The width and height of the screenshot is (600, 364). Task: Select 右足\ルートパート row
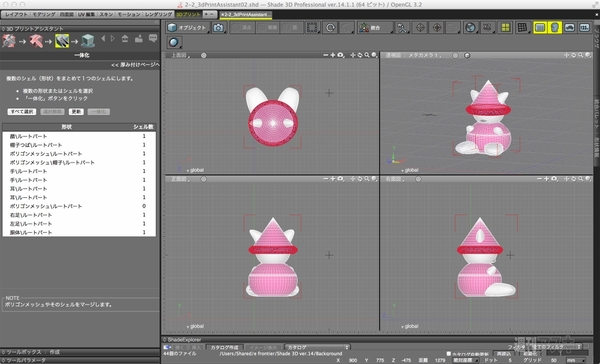(79, 215)
